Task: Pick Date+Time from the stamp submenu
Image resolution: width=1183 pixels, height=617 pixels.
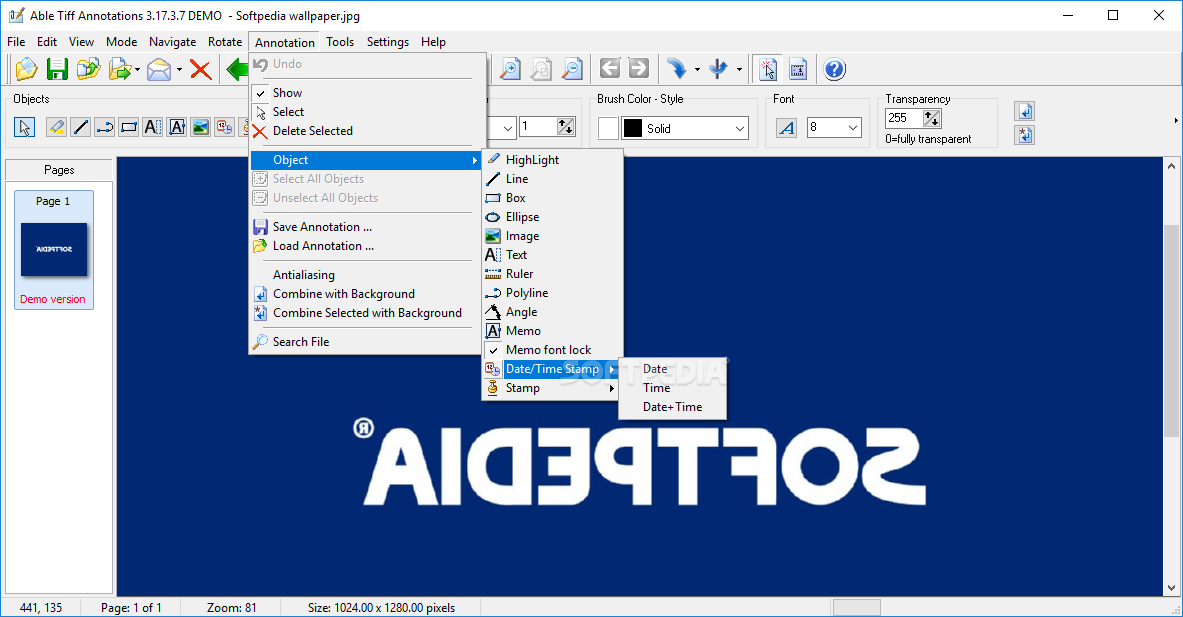Action: [672, 407]
